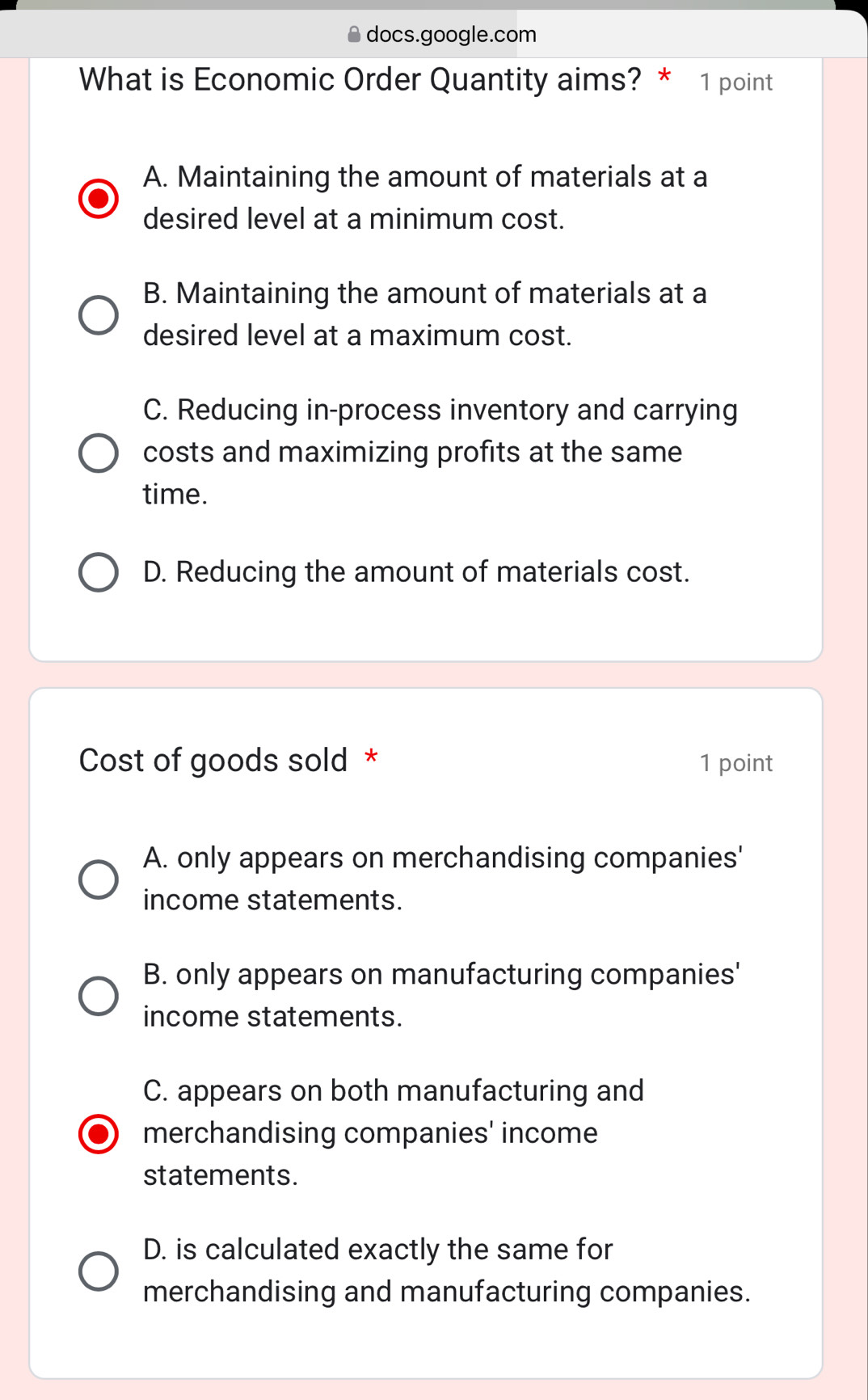Click selected radio for both manufacturing and merchandising

(99, 1133)
